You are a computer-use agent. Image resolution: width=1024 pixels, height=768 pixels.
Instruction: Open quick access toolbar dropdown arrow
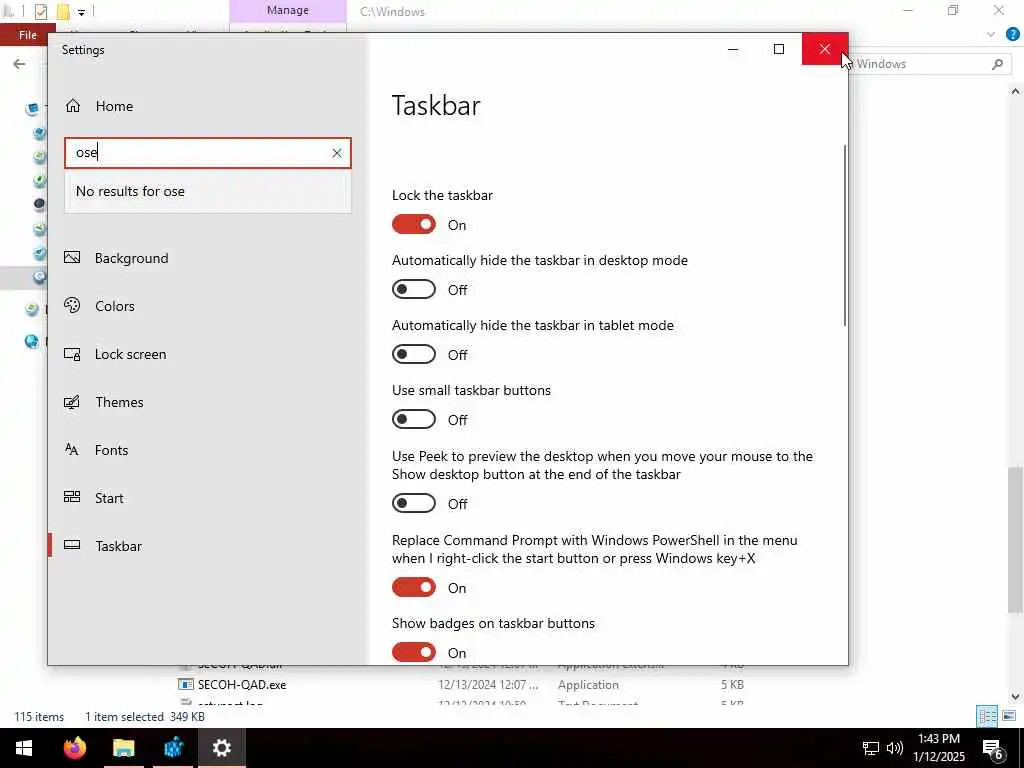click(x=82, y=12)
